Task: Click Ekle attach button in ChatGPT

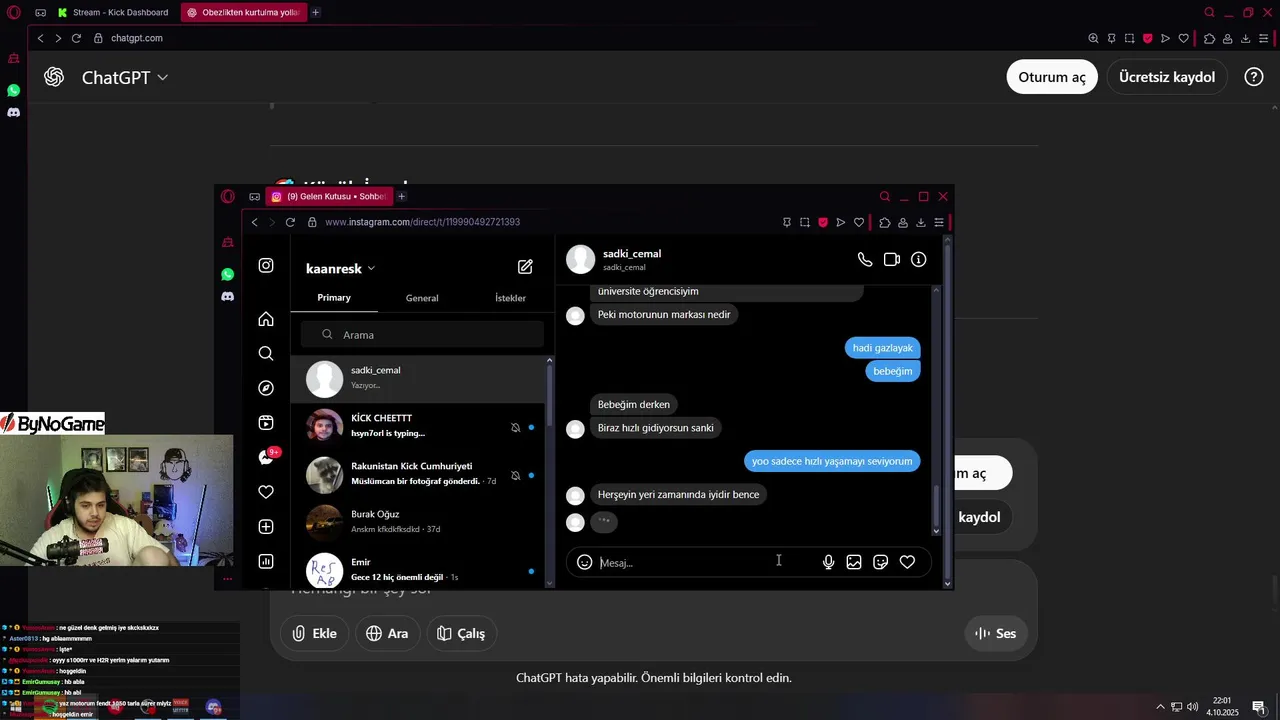Action: pyautogui.click(x=314, y=633)
